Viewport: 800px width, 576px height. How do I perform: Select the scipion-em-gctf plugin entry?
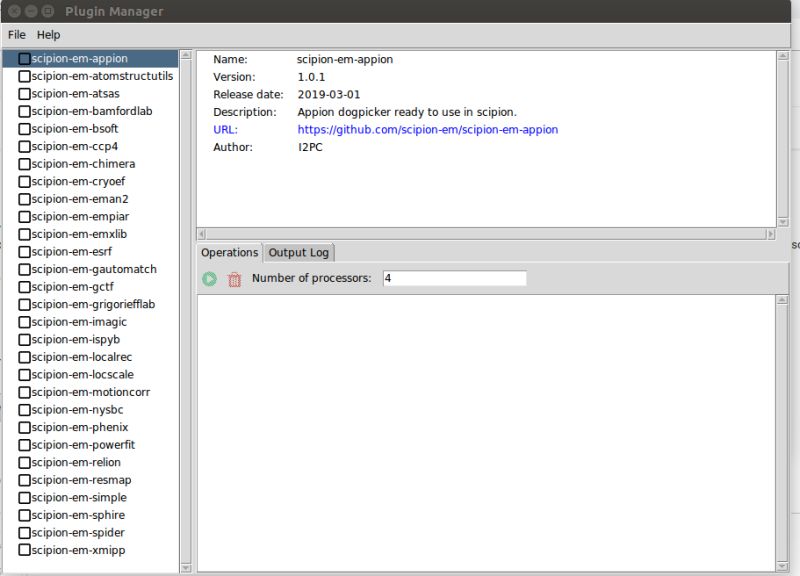pos(66,286)
